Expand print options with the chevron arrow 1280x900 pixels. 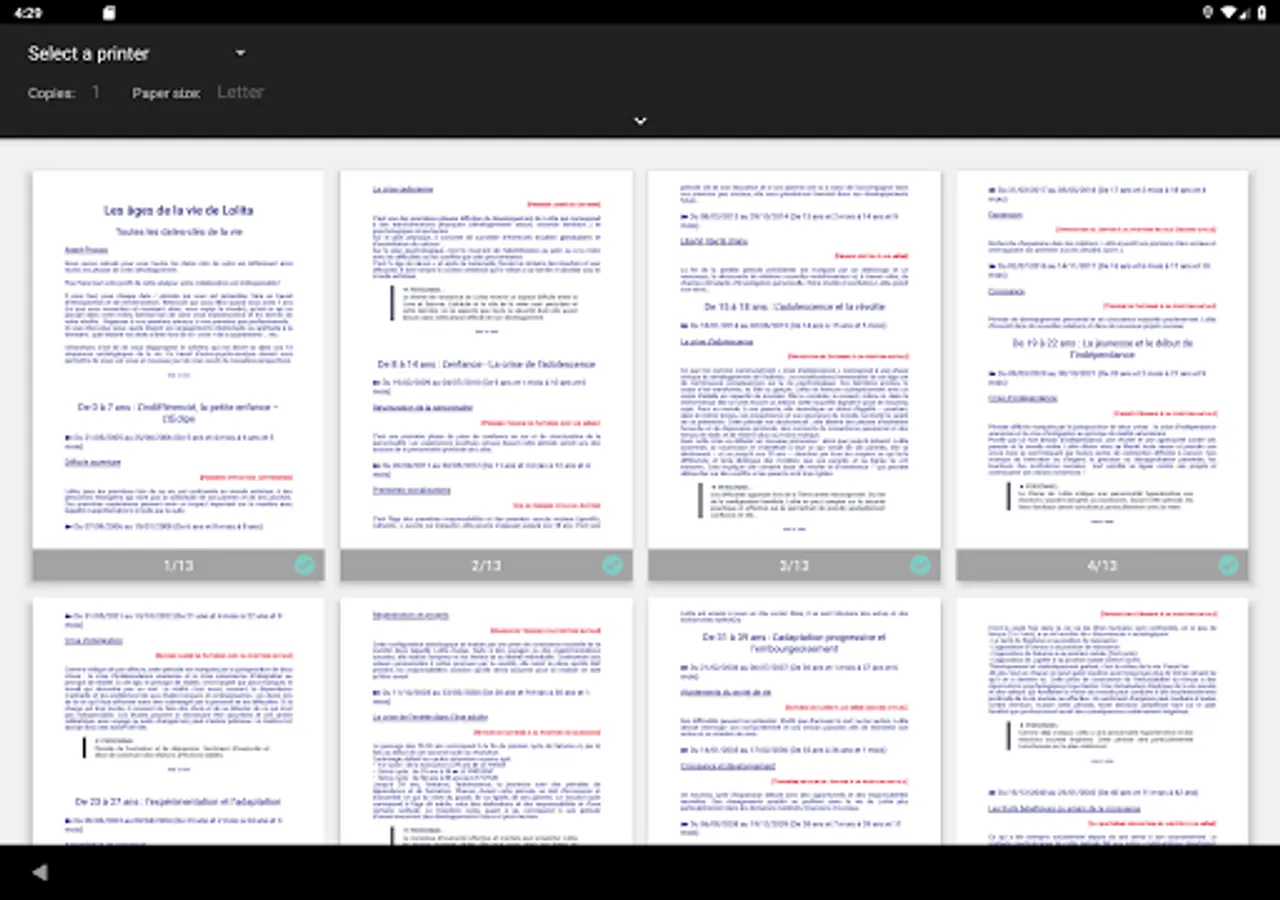click(640, 121)
